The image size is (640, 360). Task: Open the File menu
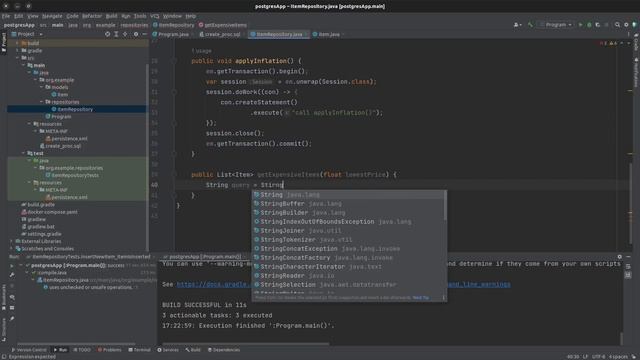[x=6, y=16]
